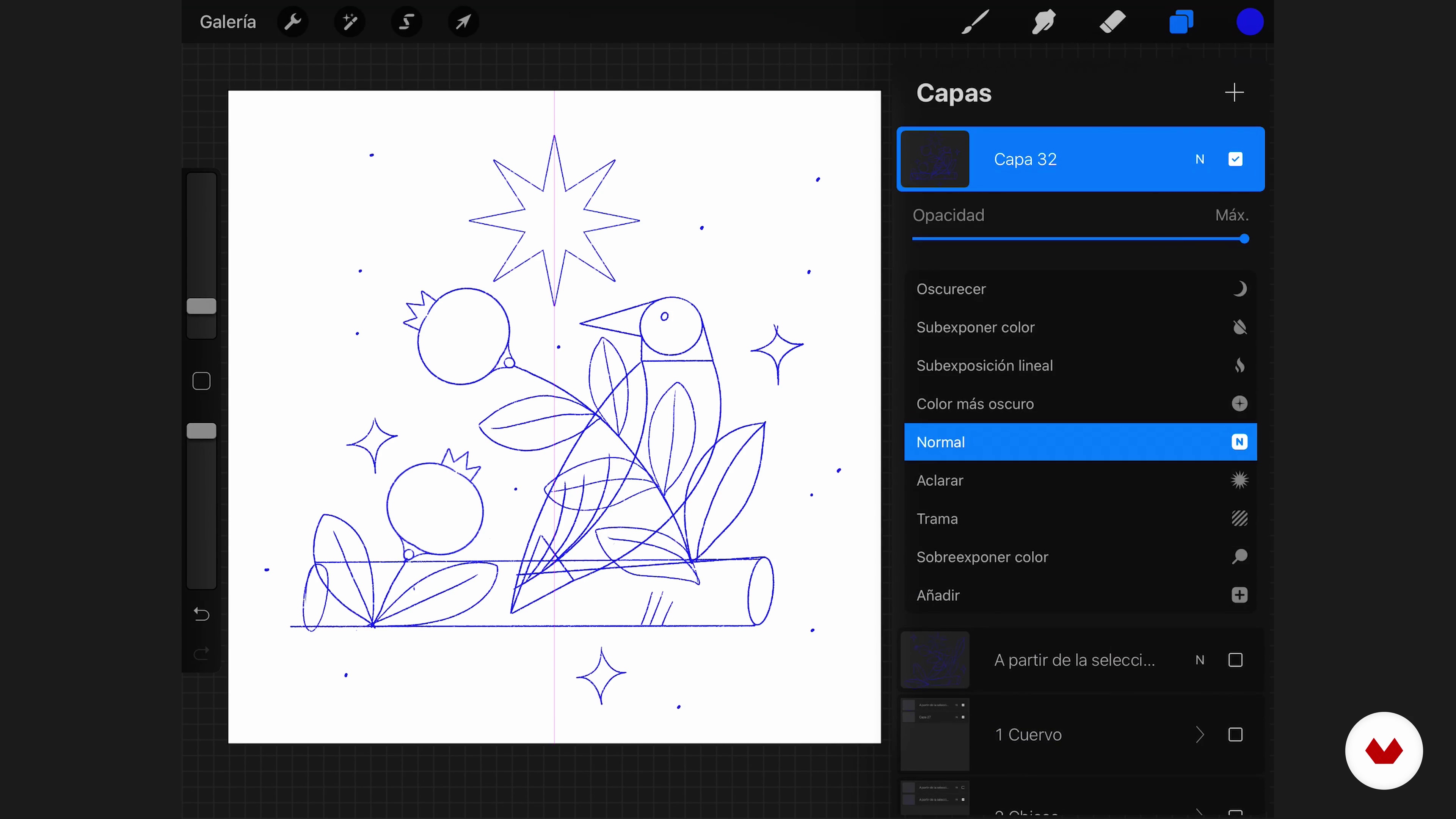Toggle visibility of Capa 32 layer
This screenshot has width=1456, height=819.
1236,159
